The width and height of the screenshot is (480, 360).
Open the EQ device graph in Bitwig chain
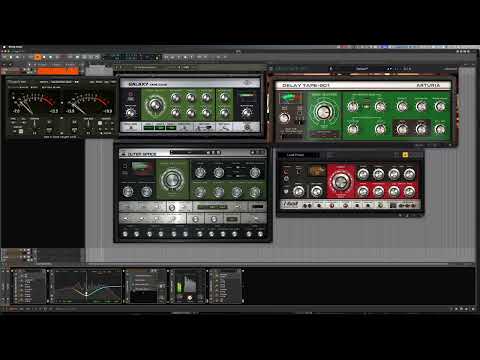click(87, 286)
